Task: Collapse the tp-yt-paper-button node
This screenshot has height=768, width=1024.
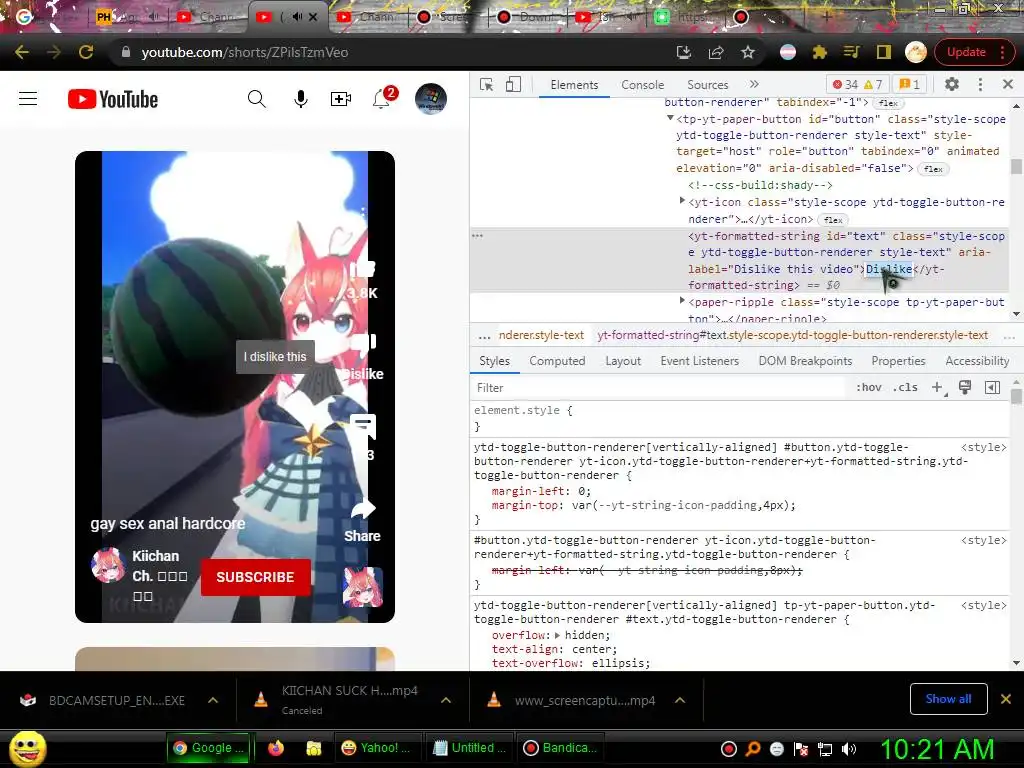Action: click(x=670, y=118)
